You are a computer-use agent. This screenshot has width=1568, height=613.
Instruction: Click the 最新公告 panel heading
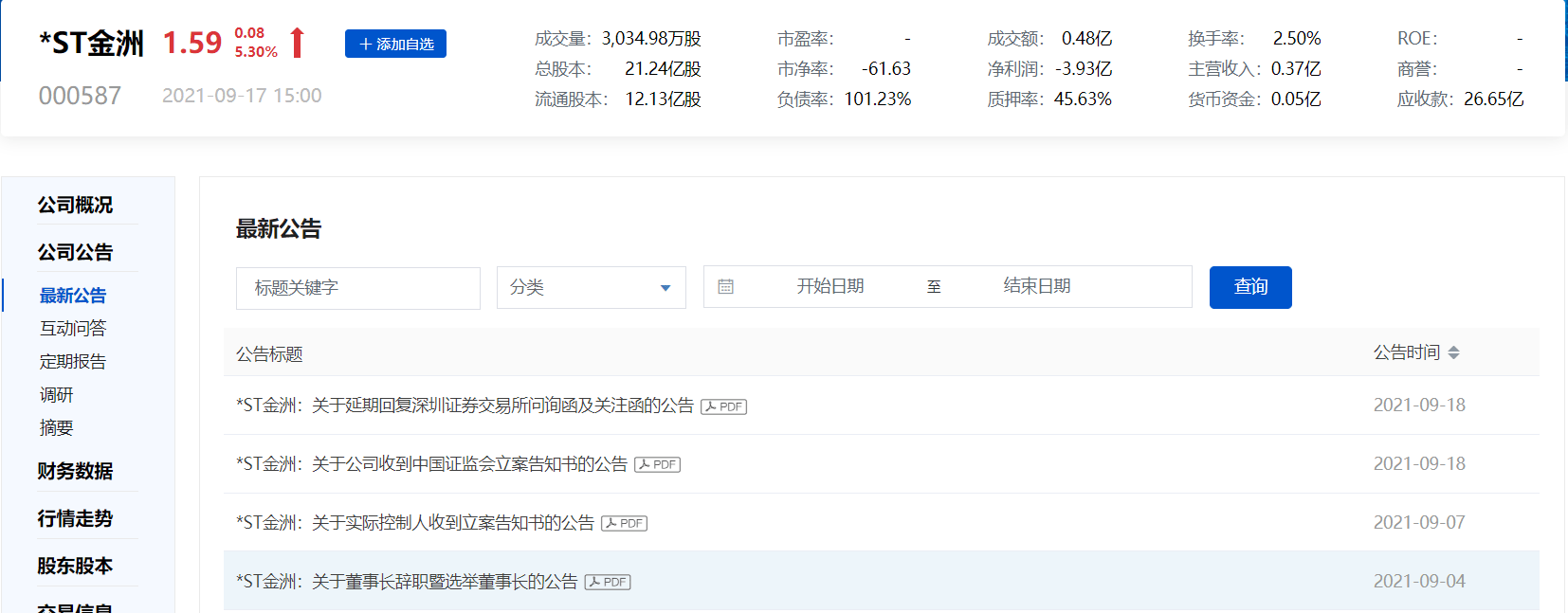(279, 228)
